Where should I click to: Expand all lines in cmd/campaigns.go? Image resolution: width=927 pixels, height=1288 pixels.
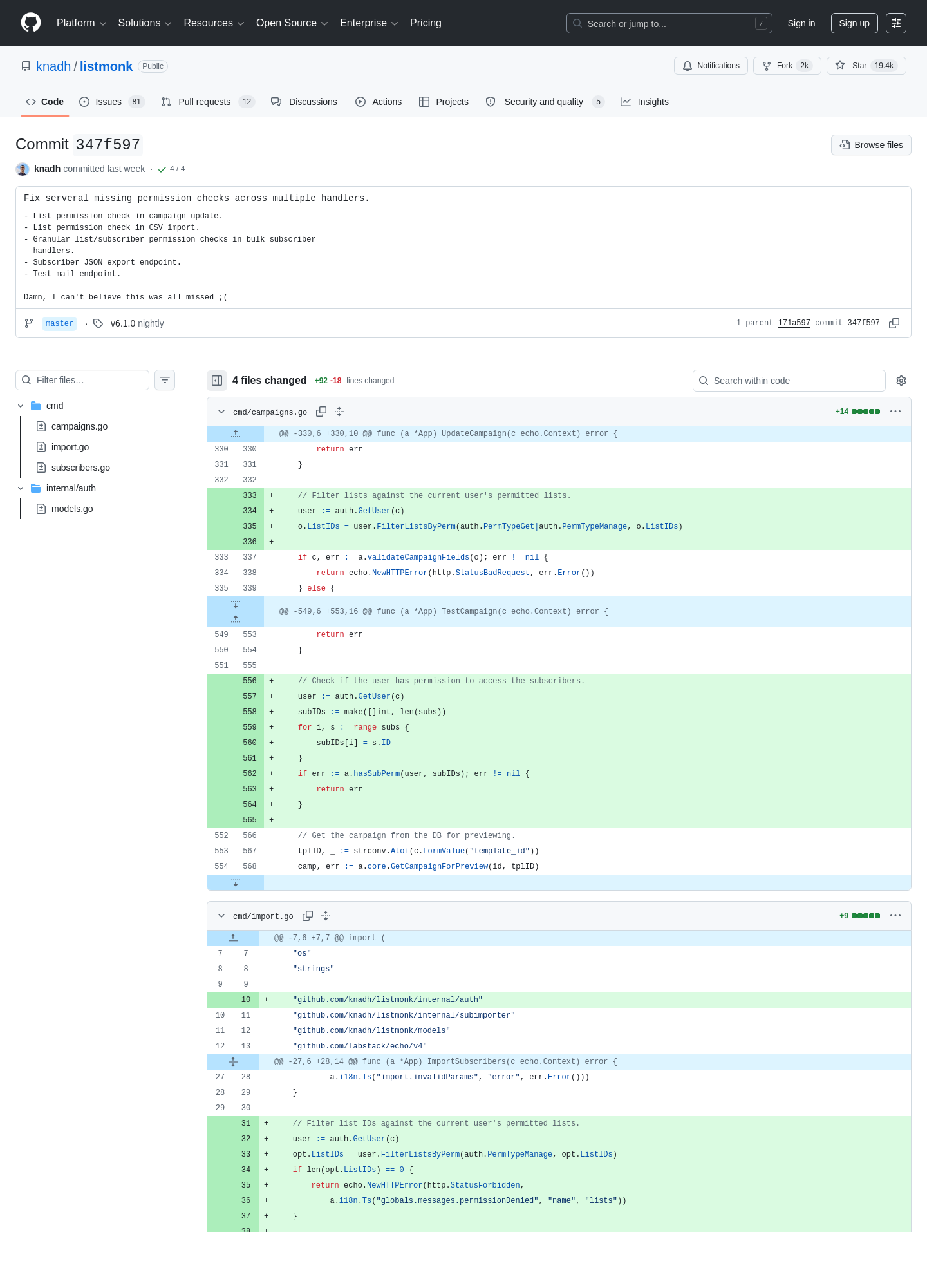click(339, 412)
